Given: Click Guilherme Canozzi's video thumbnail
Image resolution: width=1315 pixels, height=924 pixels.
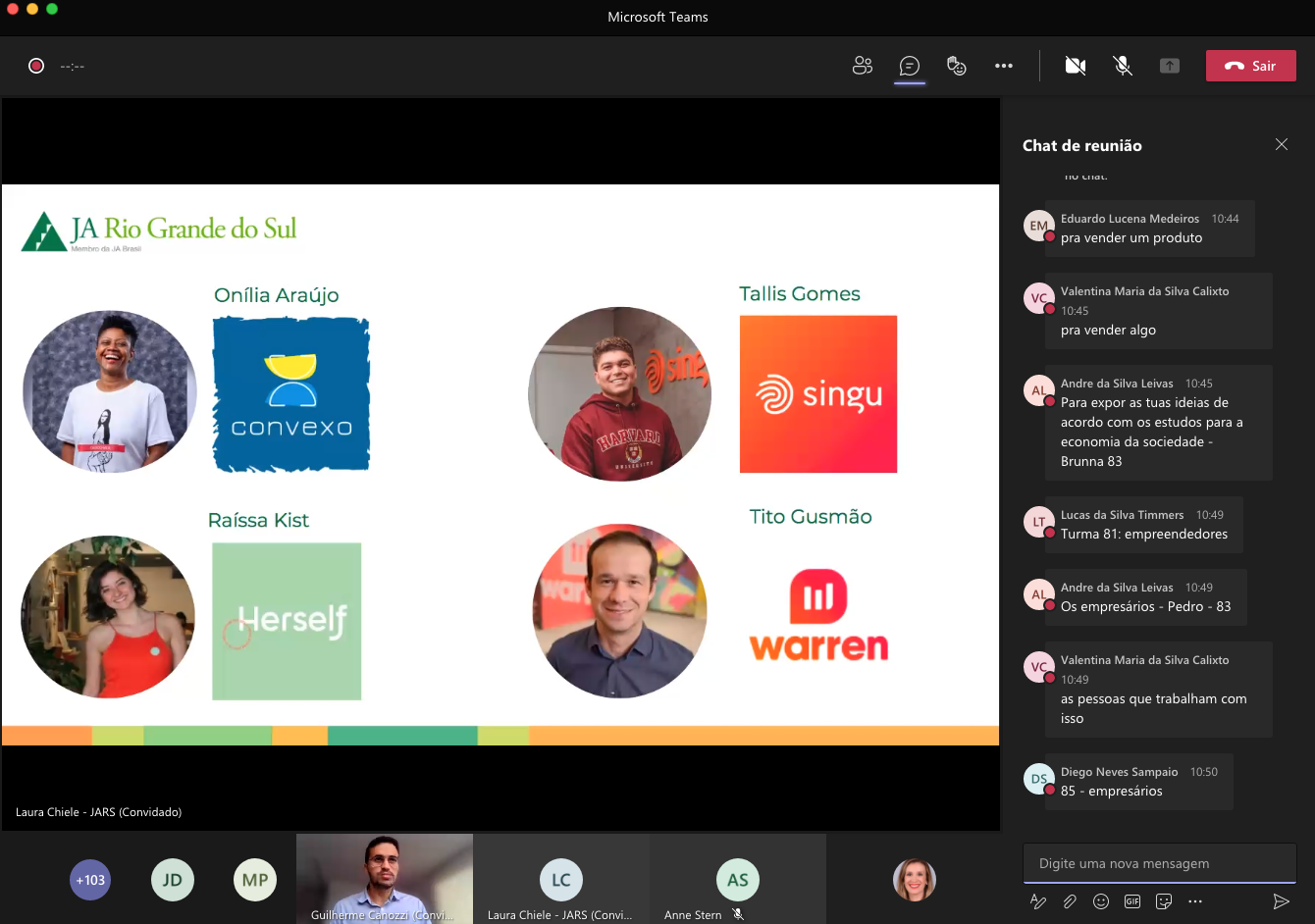Looking at the screenshot, I should [385, 879].
